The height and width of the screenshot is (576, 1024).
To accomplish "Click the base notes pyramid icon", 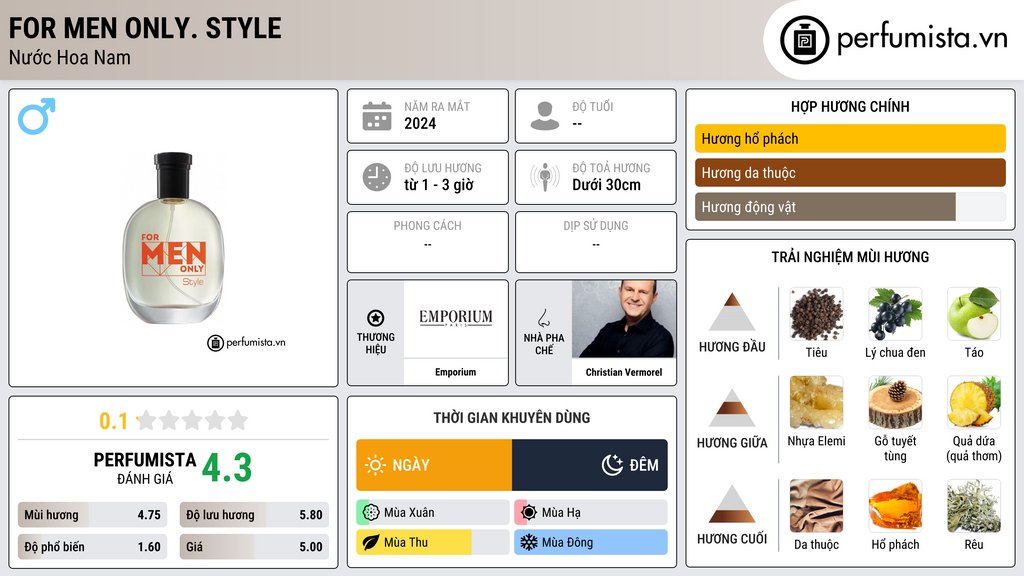I will click(732, 504).
